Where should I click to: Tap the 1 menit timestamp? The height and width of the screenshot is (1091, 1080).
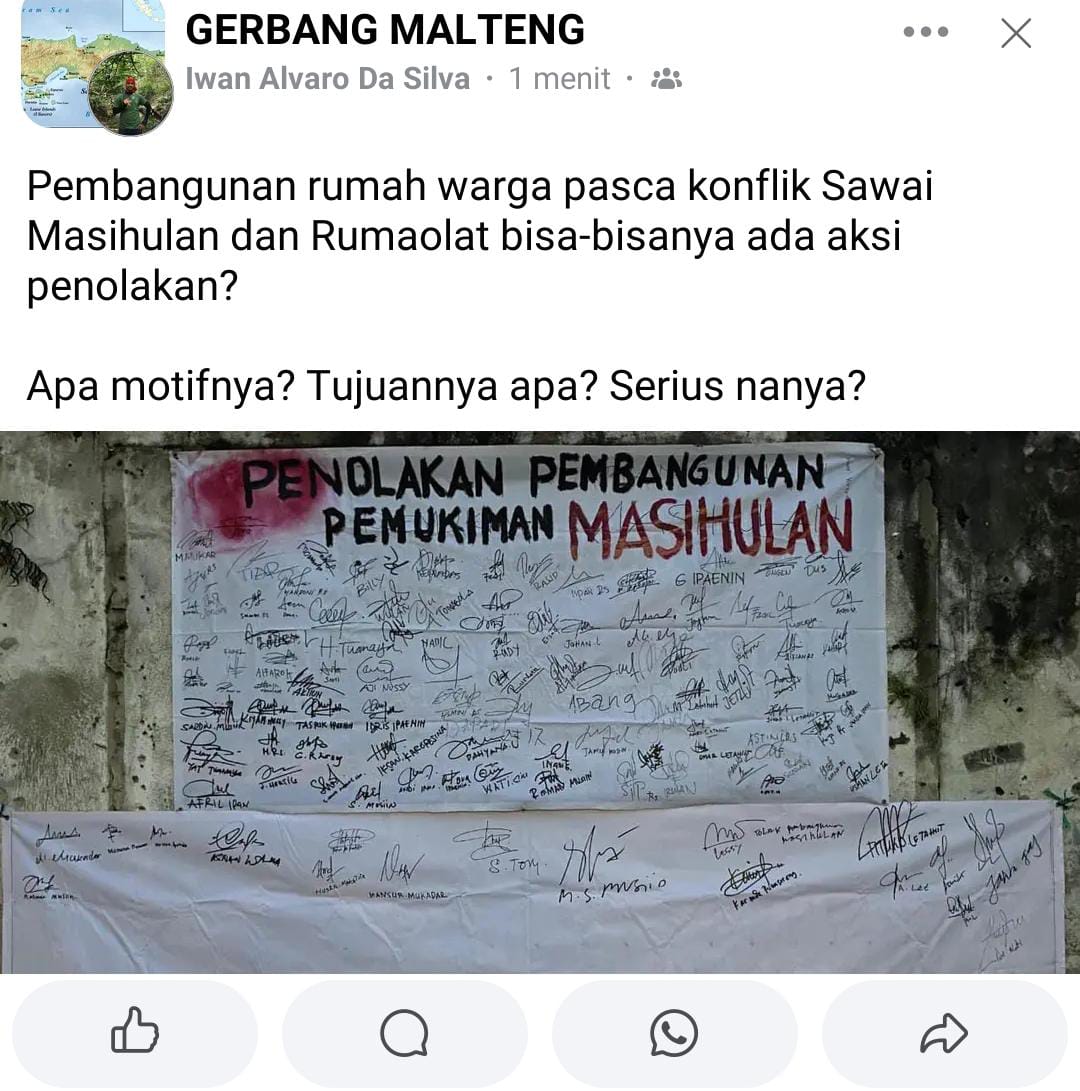click(559, 79)
